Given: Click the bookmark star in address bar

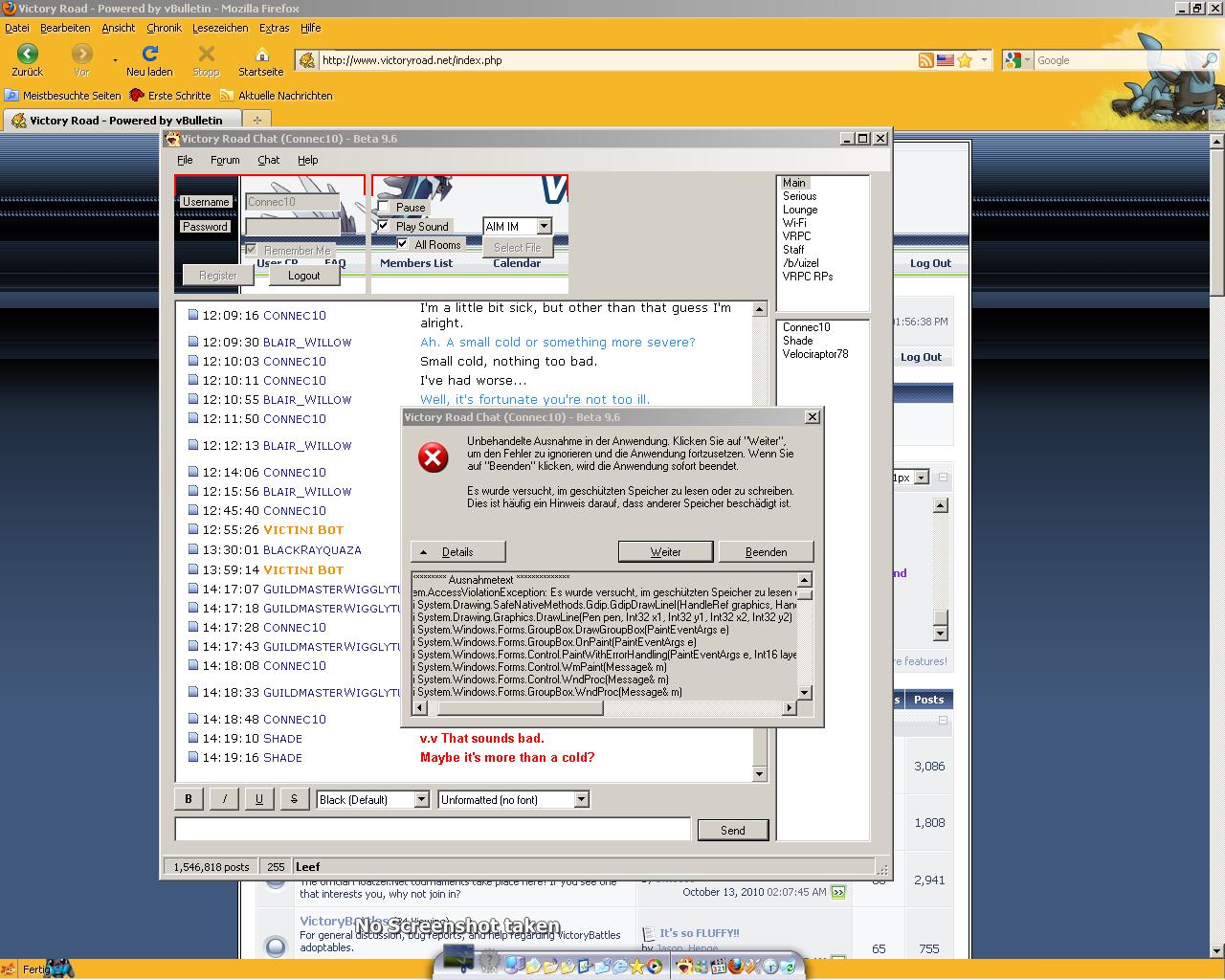Looking at the screenshot, I should 965,60.
